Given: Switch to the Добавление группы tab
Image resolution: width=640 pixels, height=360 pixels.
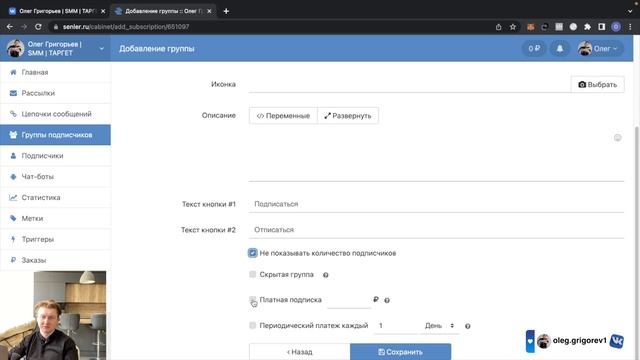Looking at the screenshot, I should click(x=163, y=11).
